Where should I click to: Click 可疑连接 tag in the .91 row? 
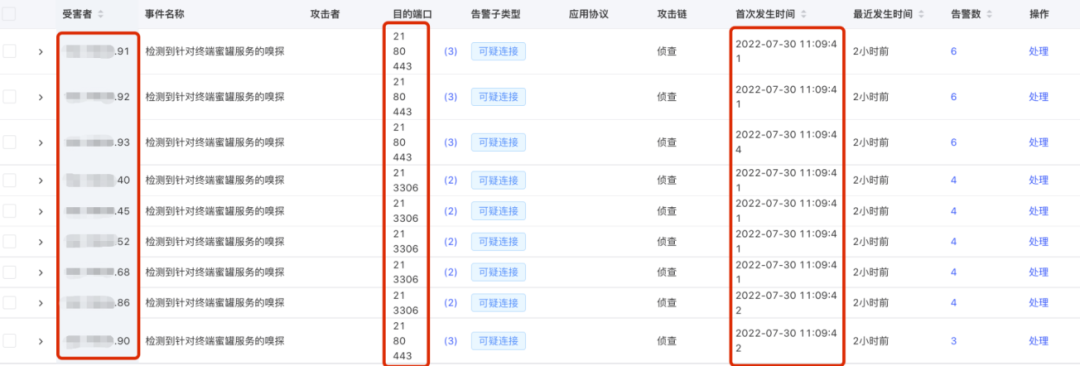click(x=498, y=51)
